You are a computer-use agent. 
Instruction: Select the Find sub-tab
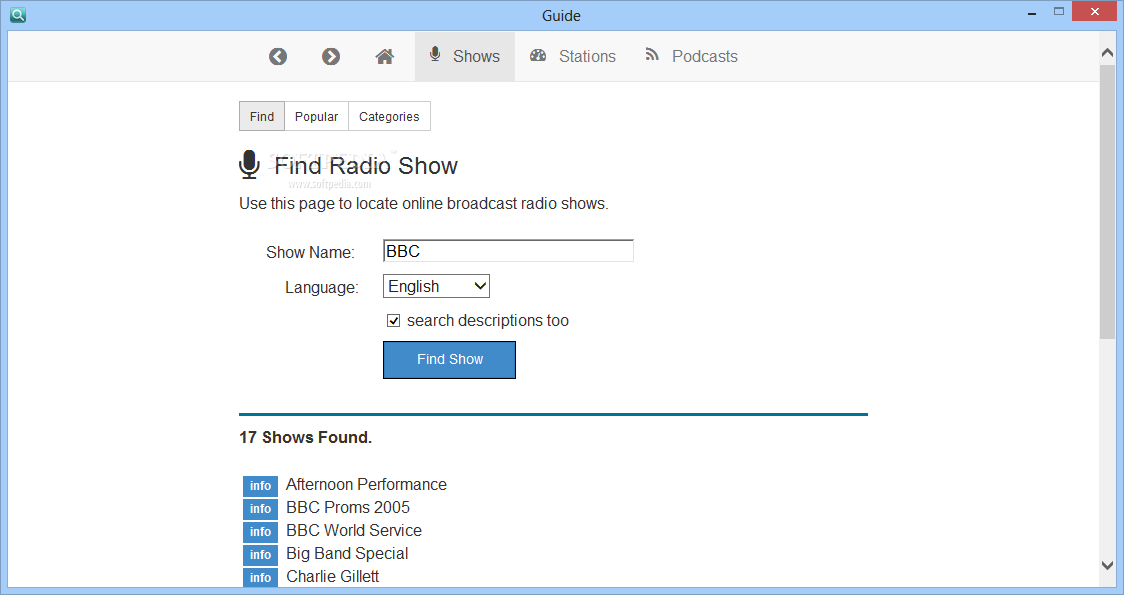point(262,116)
